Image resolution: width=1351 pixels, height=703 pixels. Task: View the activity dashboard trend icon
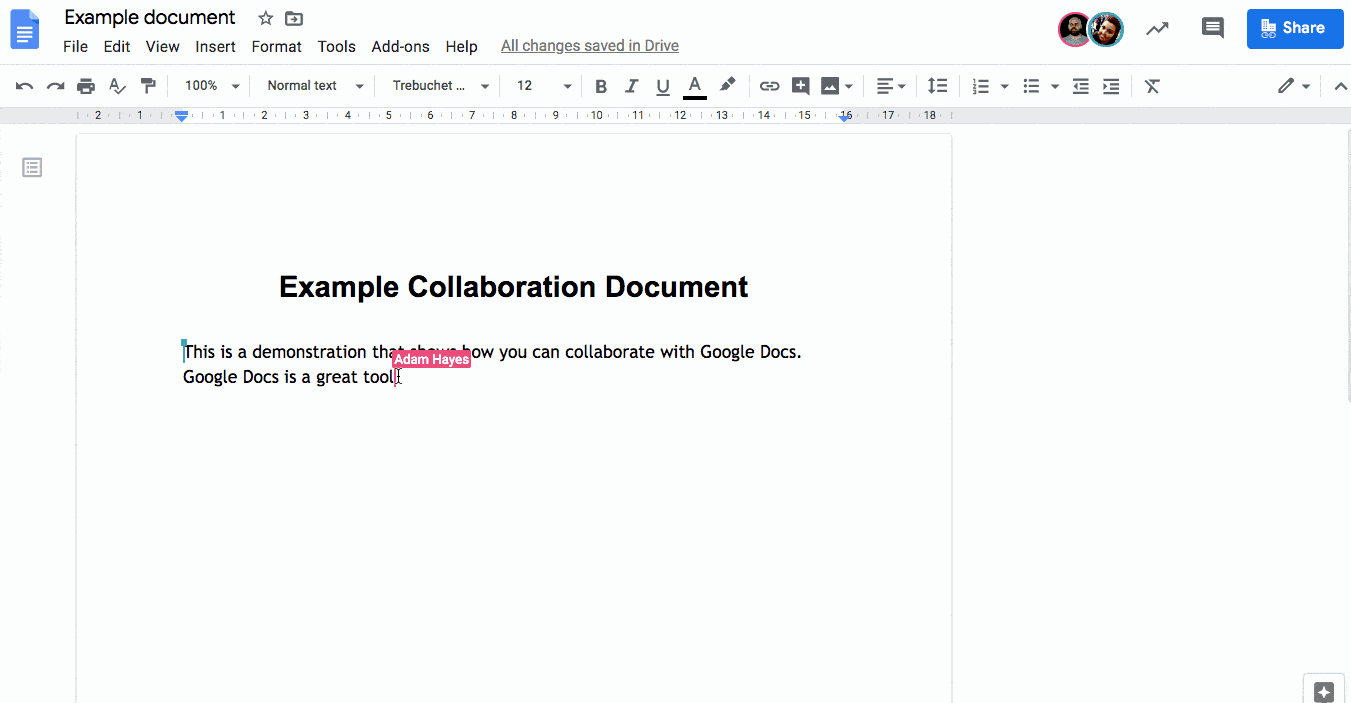pos(1157,28)
